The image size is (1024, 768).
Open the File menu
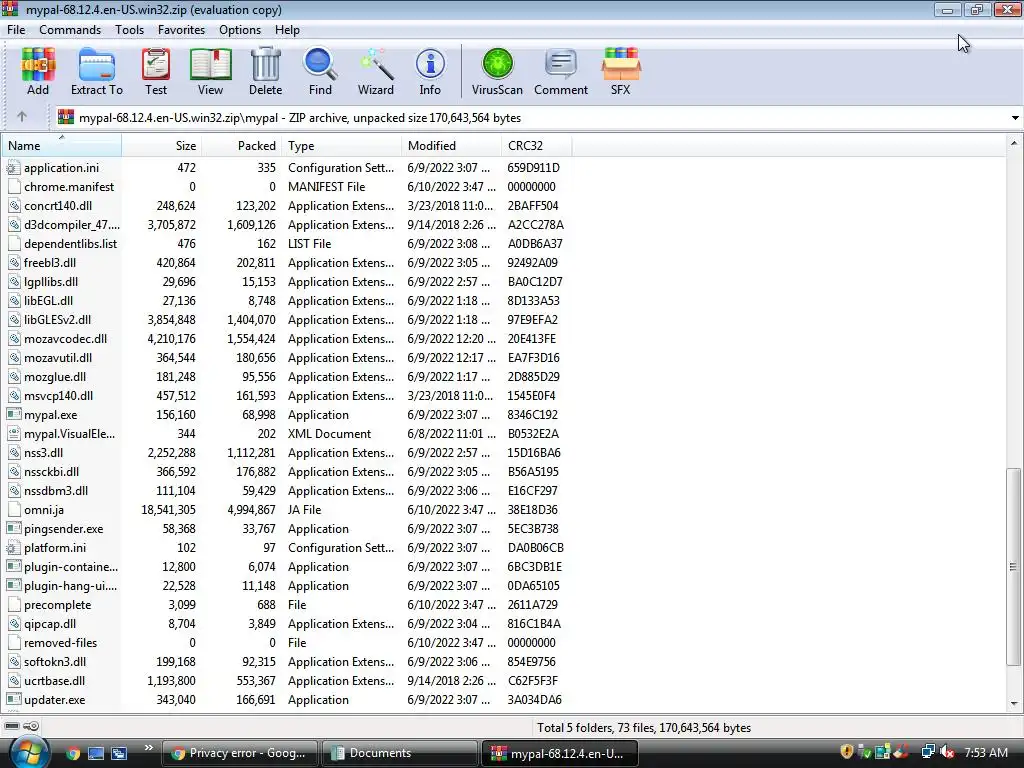coord(16,30)
